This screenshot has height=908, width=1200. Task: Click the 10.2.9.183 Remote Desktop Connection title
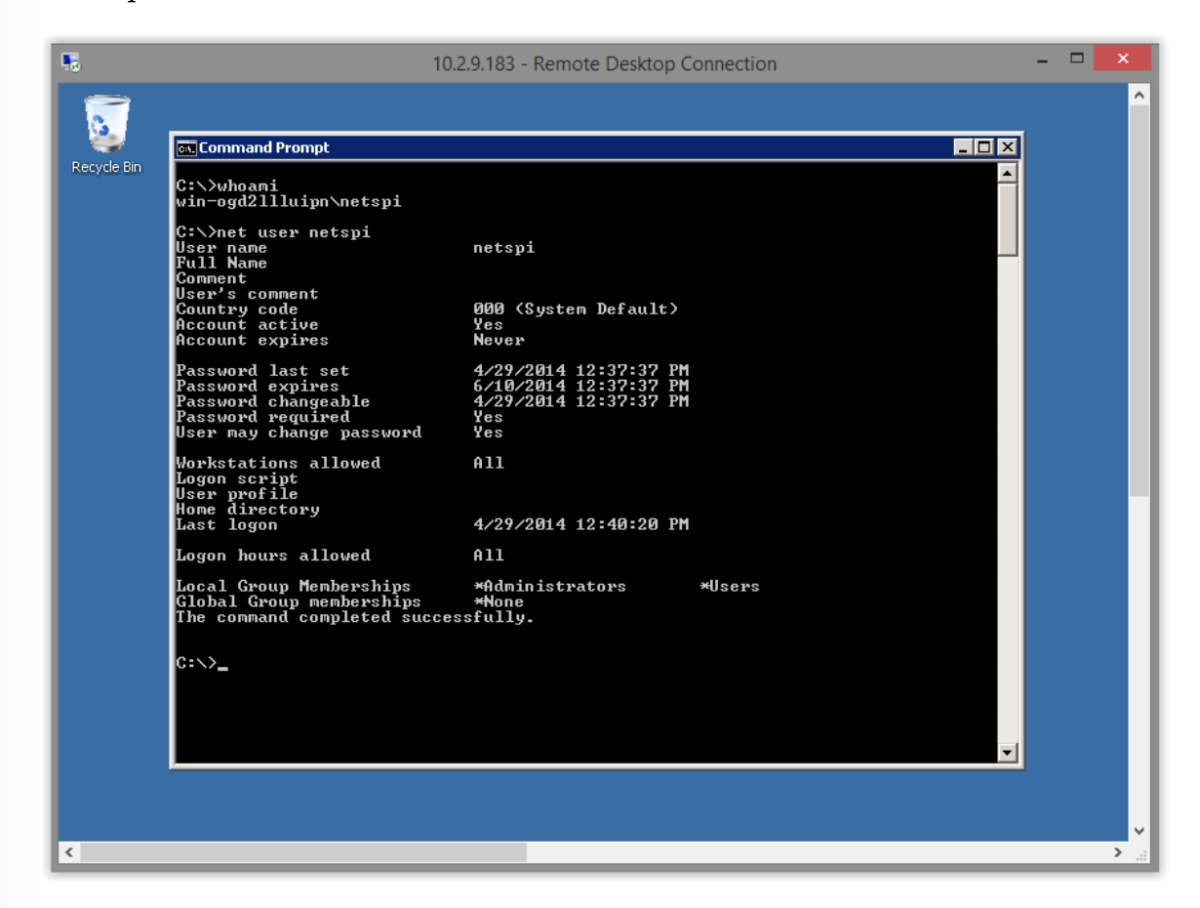coord(604,64)
